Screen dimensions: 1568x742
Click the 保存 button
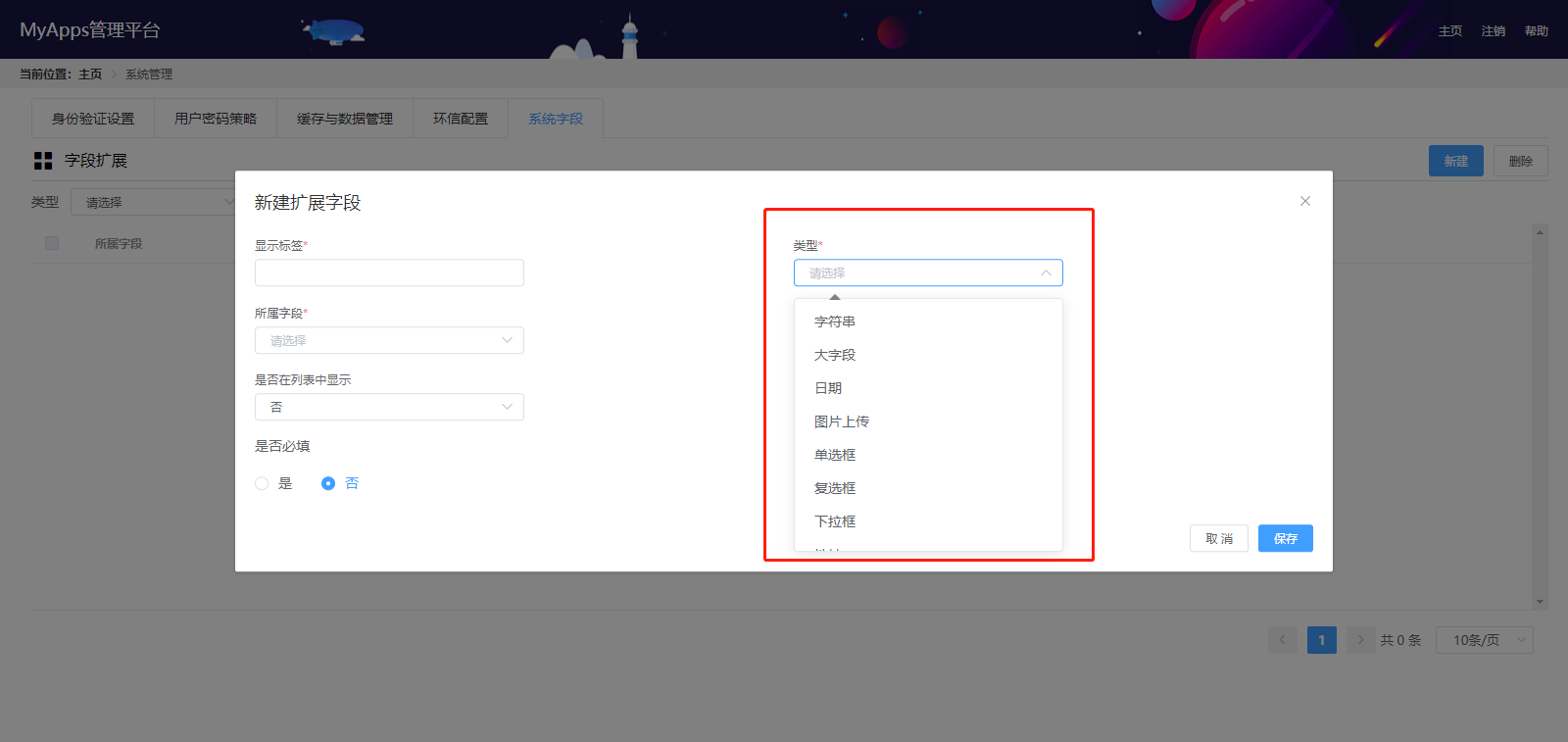[1285, 538]
